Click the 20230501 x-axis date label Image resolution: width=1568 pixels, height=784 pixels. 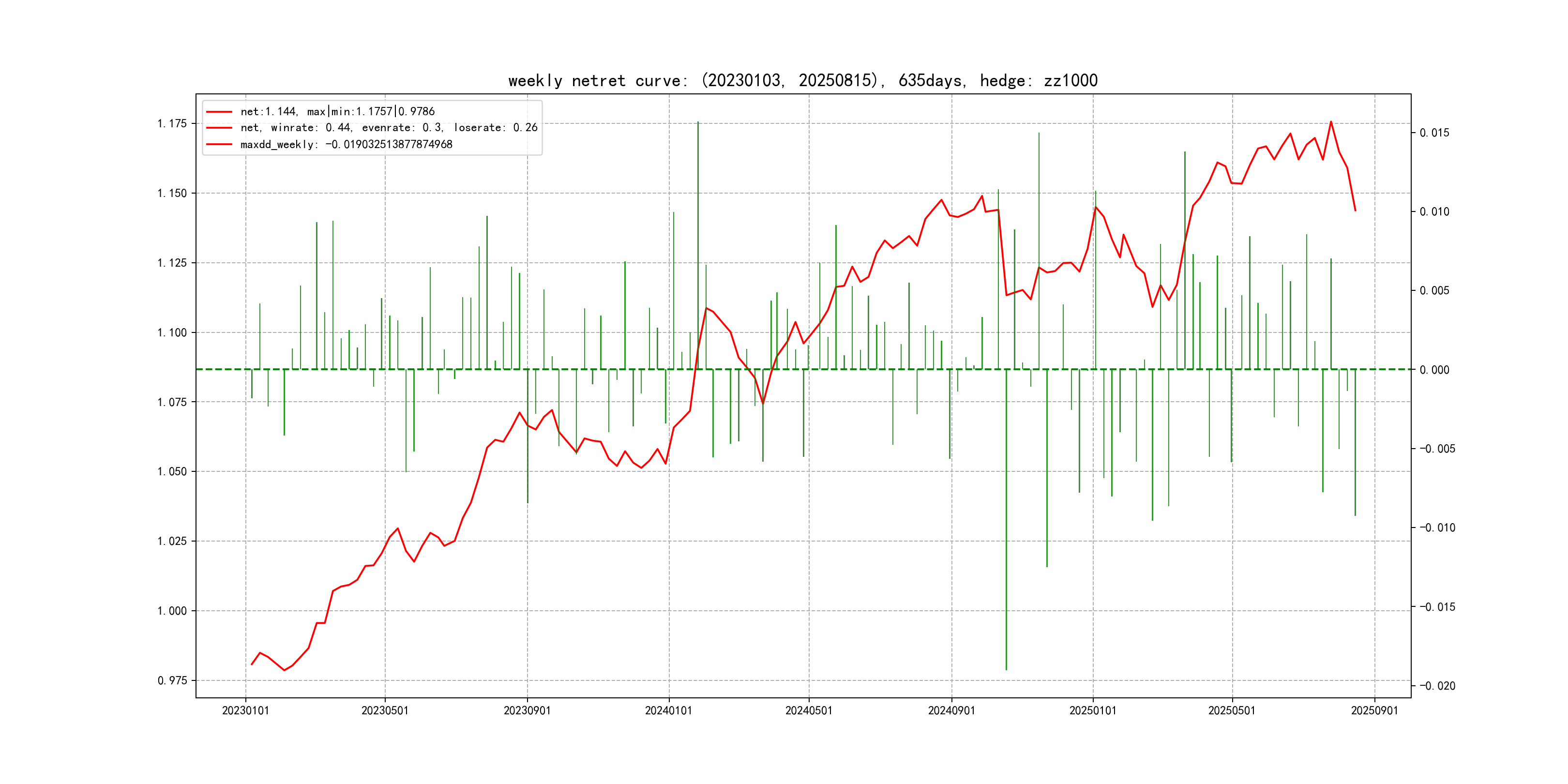pyautogui.click(x=385, y=710)
